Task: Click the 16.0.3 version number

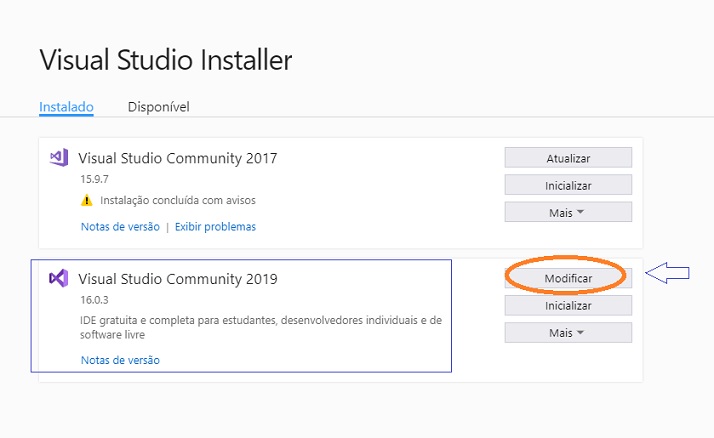Action: 94,300
